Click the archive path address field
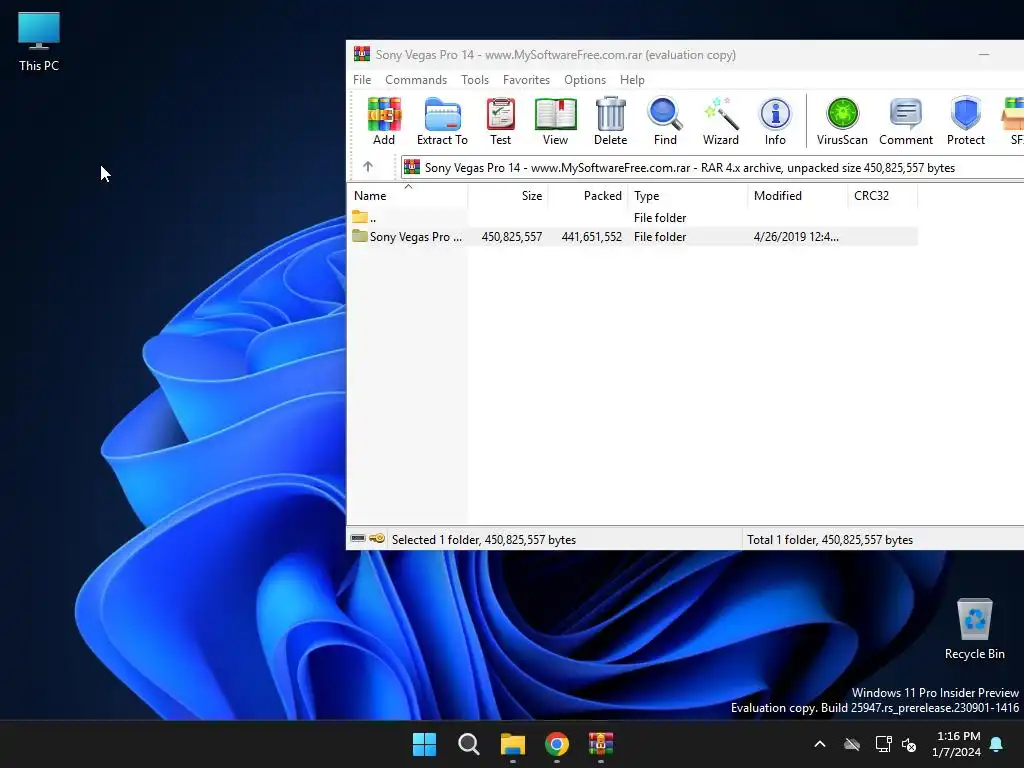This screenshot has height=768, width=1024. click(x=712, y=168)
